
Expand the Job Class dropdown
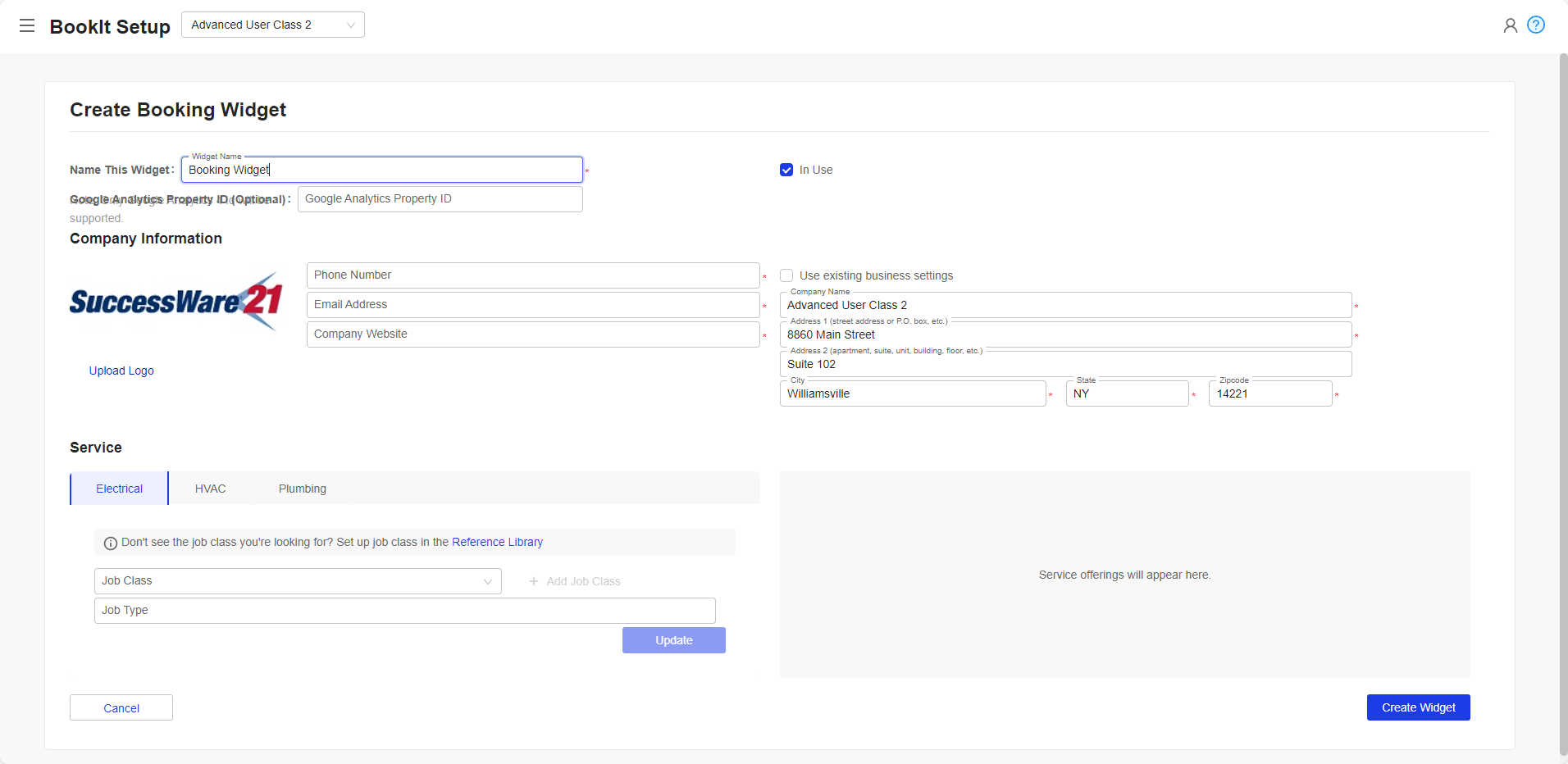[297, 581]
